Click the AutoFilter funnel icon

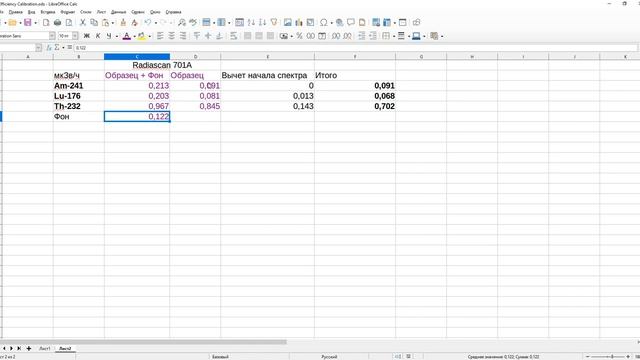click(274, 22)
